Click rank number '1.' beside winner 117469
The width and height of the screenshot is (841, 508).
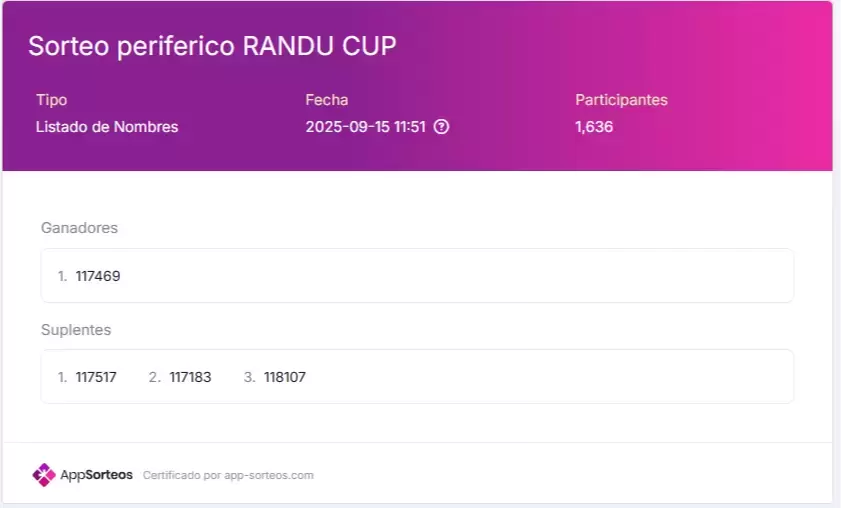click(x=62, y=276)
